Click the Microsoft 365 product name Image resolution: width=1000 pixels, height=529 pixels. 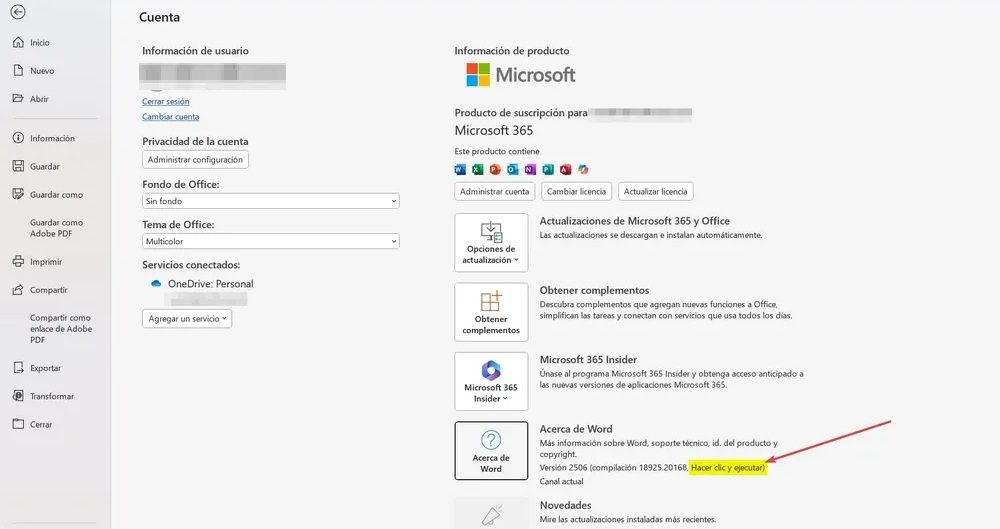(x=494, y=130)
